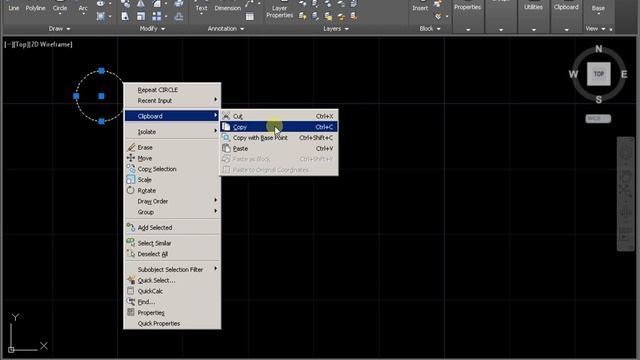Click the Select Similar icon

click(x=131, y=243)
